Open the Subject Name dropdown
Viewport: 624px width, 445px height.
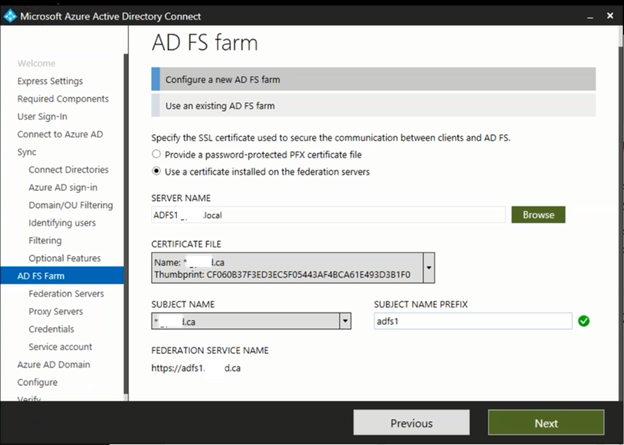pos(345,321)
